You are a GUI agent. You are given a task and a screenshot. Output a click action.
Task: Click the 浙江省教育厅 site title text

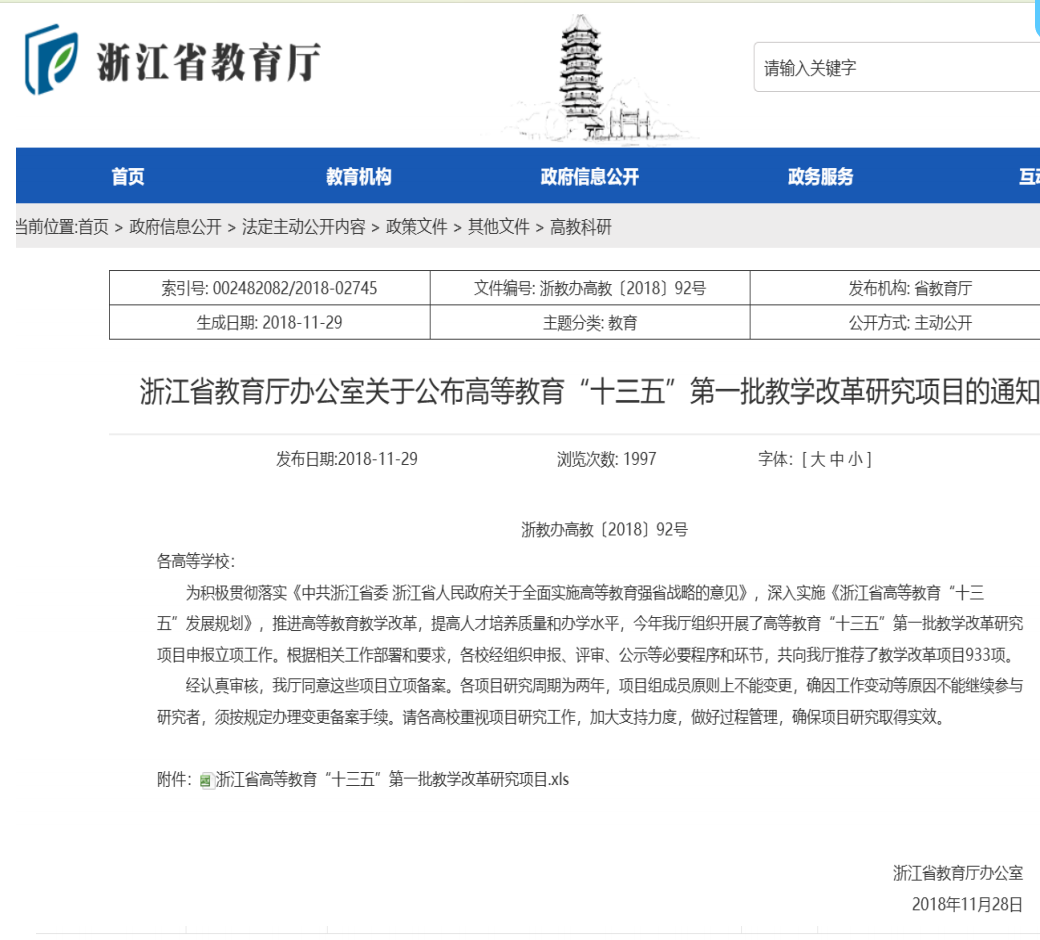pos(208,62)
